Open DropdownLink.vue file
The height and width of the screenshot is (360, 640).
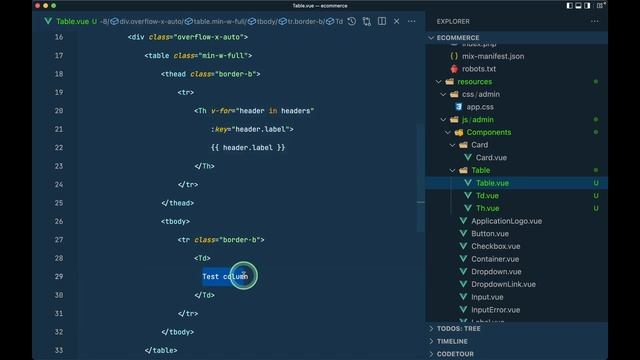click(x=503, y=284)
